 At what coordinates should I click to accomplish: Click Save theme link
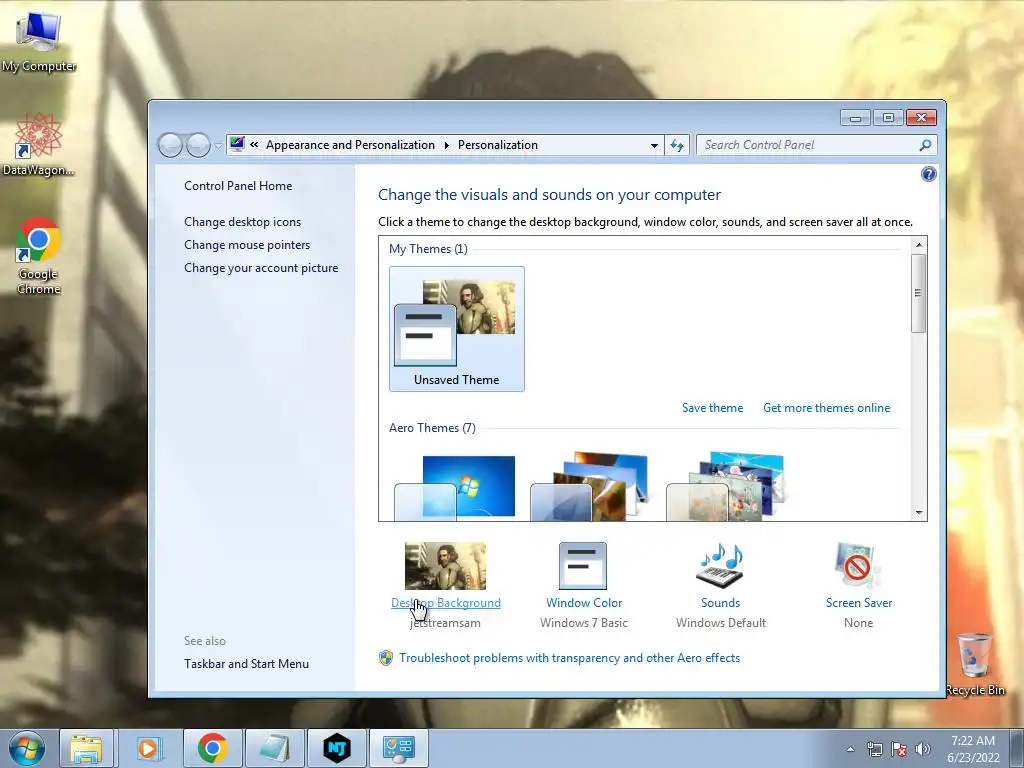coord(712,408)
